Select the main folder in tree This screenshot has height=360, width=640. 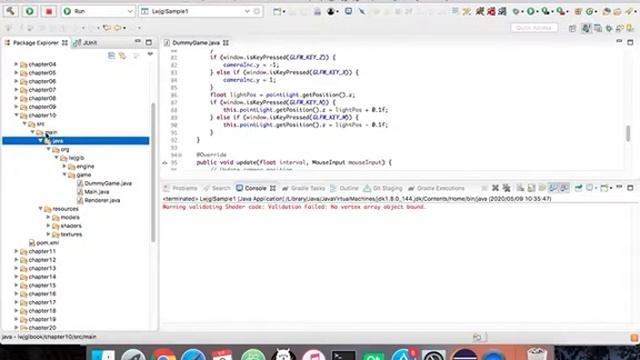pyautogui.click(x=51, y=132)
